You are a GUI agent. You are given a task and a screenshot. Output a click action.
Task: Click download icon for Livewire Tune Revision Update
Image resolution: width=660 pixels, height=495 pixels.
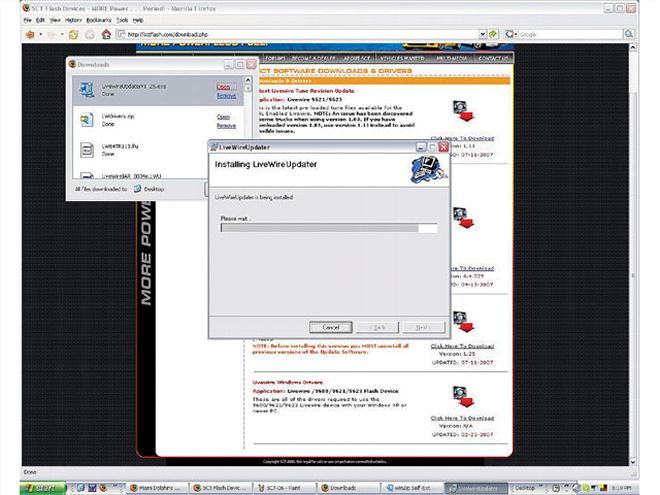tap(463, 112)
